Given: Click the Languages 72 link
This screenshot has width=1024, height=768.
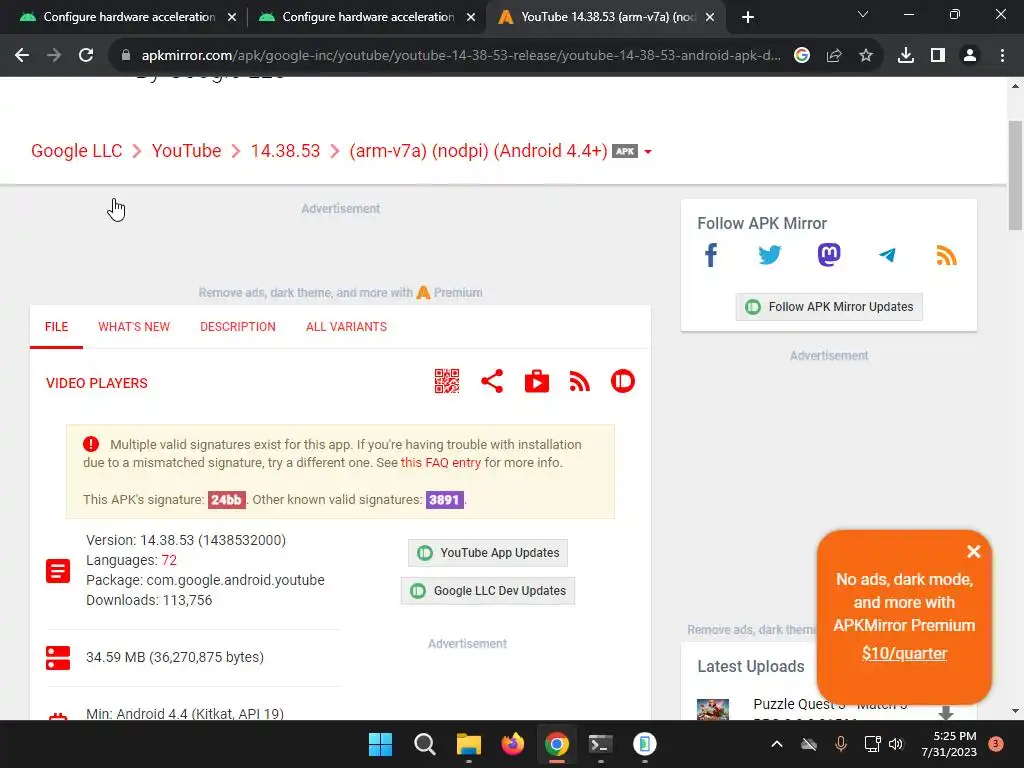Looking at the screenshot, I should 169,560.
